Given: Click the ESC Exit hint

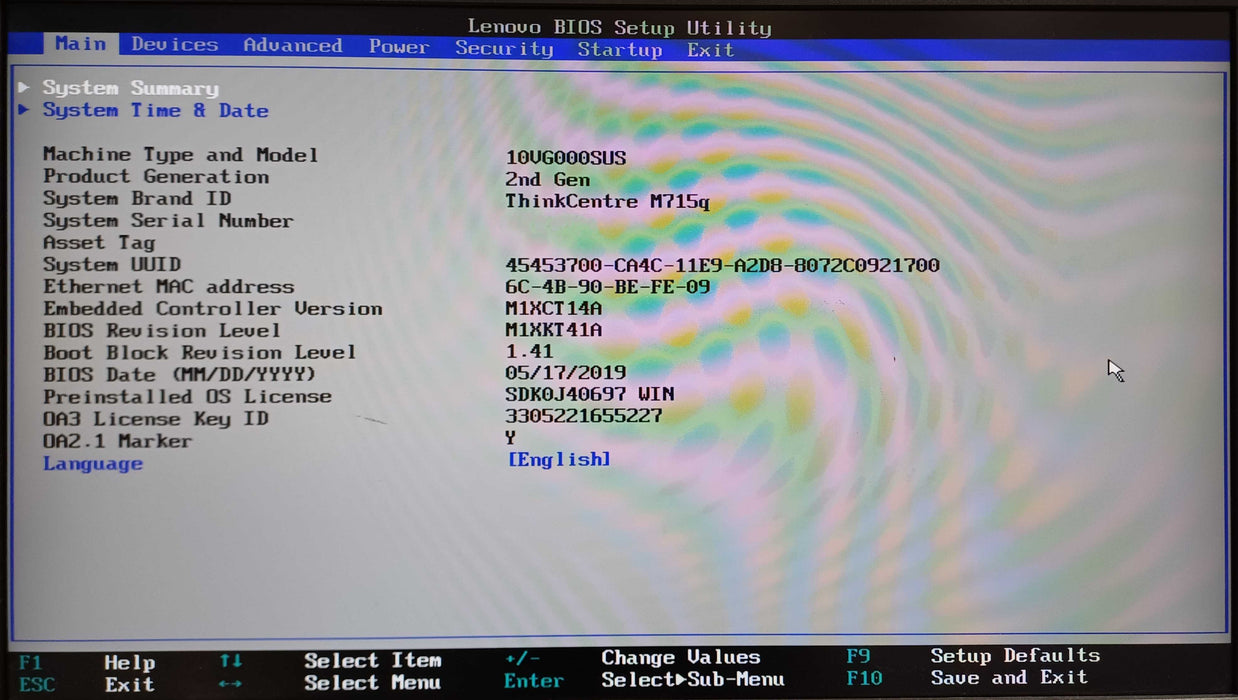Looking at the screenshot, I should pyautogui.click(x=87, y=685).
